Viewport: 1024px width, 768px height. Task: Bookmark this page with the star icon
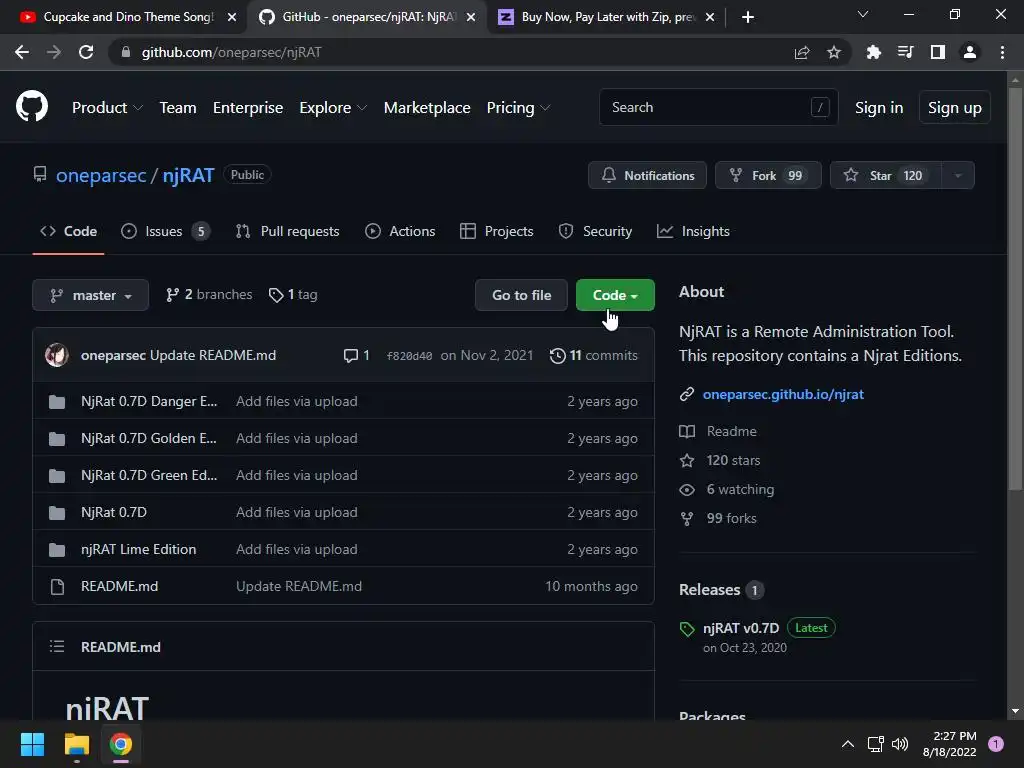(834, 52)
